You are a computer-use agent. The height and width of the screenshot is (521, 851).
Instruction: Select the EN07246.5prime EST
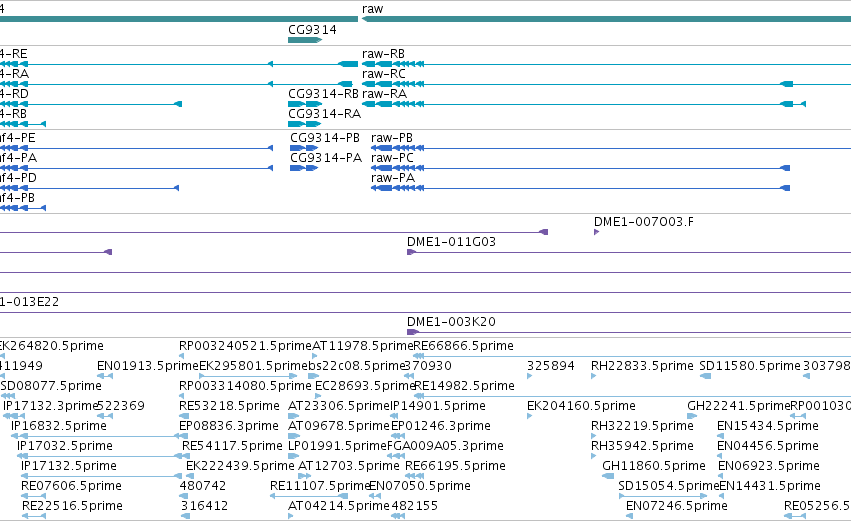point(676,506)
